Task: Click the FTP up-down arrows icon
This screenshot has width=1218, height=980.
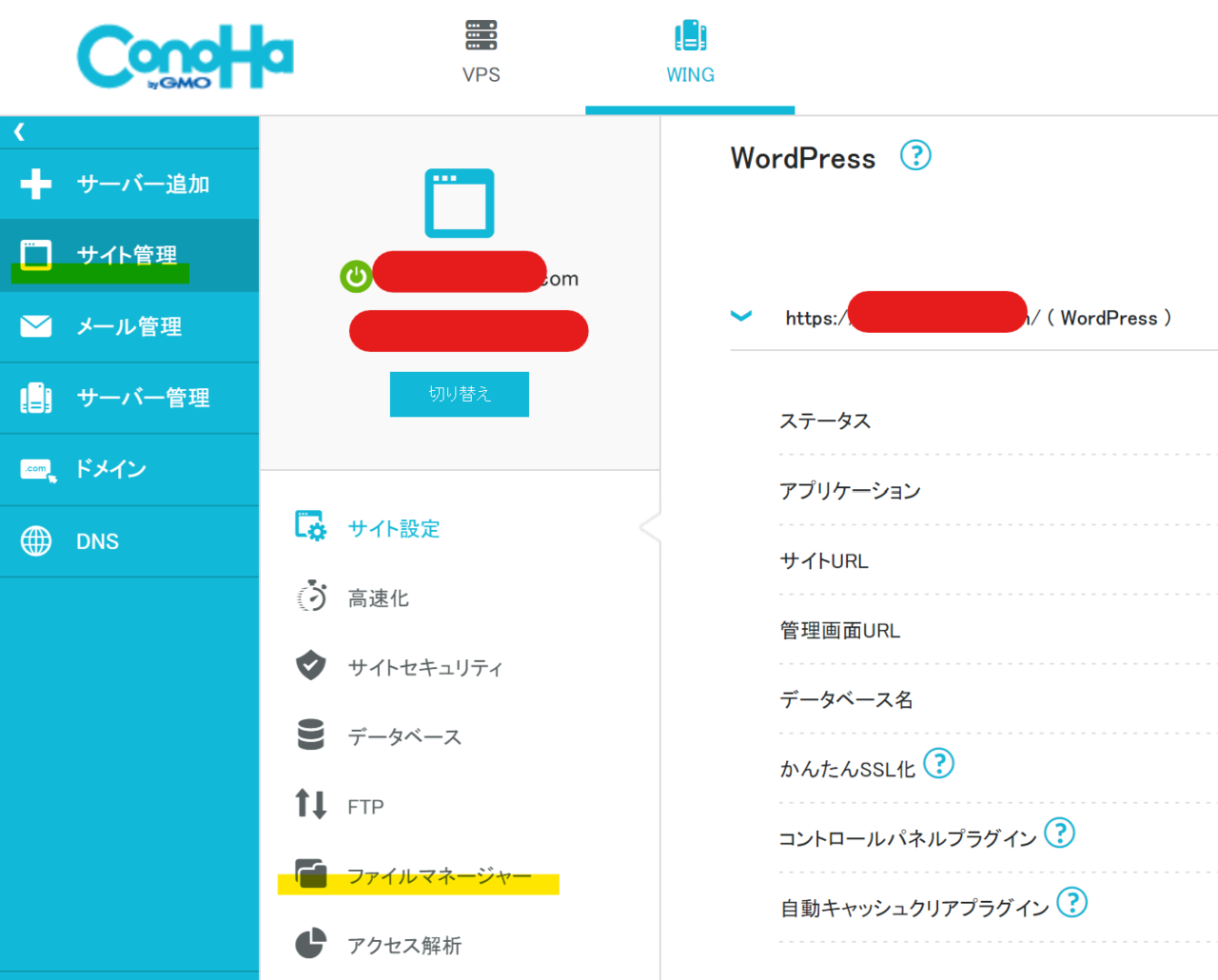Action: tap(310, 804)
